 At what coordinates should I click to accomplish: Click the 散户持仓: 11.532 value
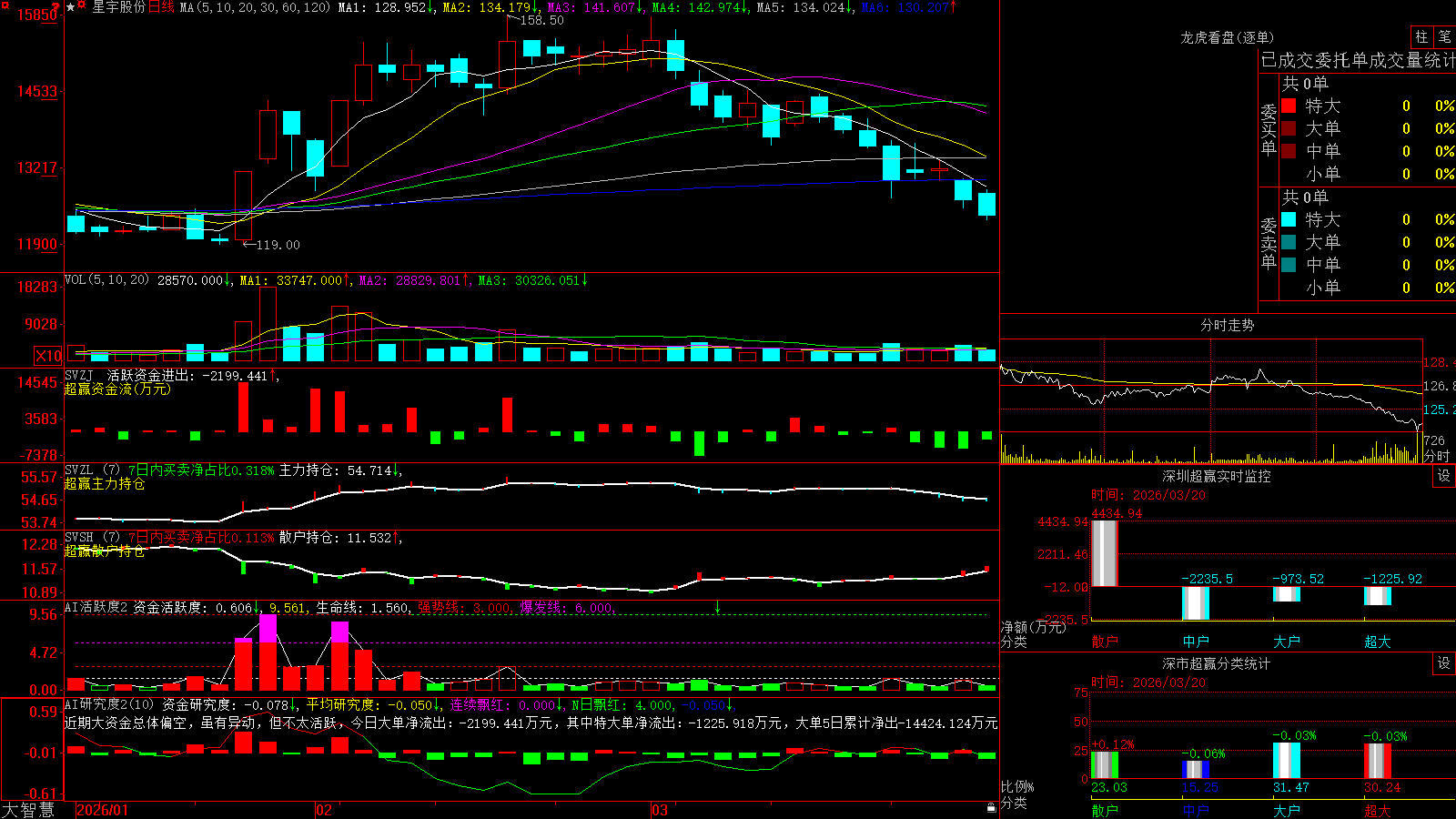(x=335, y=538)
